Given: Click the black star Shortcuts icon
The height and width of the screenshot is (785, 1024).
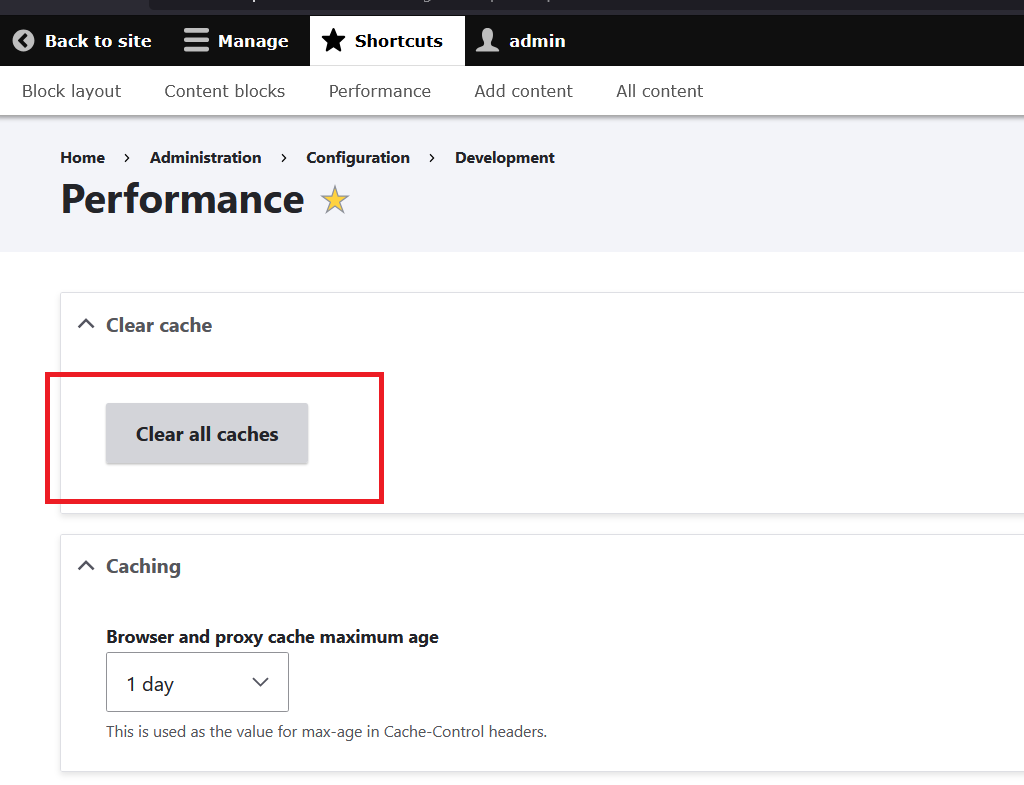Looking at the screenshot, I should coord(333,41).
